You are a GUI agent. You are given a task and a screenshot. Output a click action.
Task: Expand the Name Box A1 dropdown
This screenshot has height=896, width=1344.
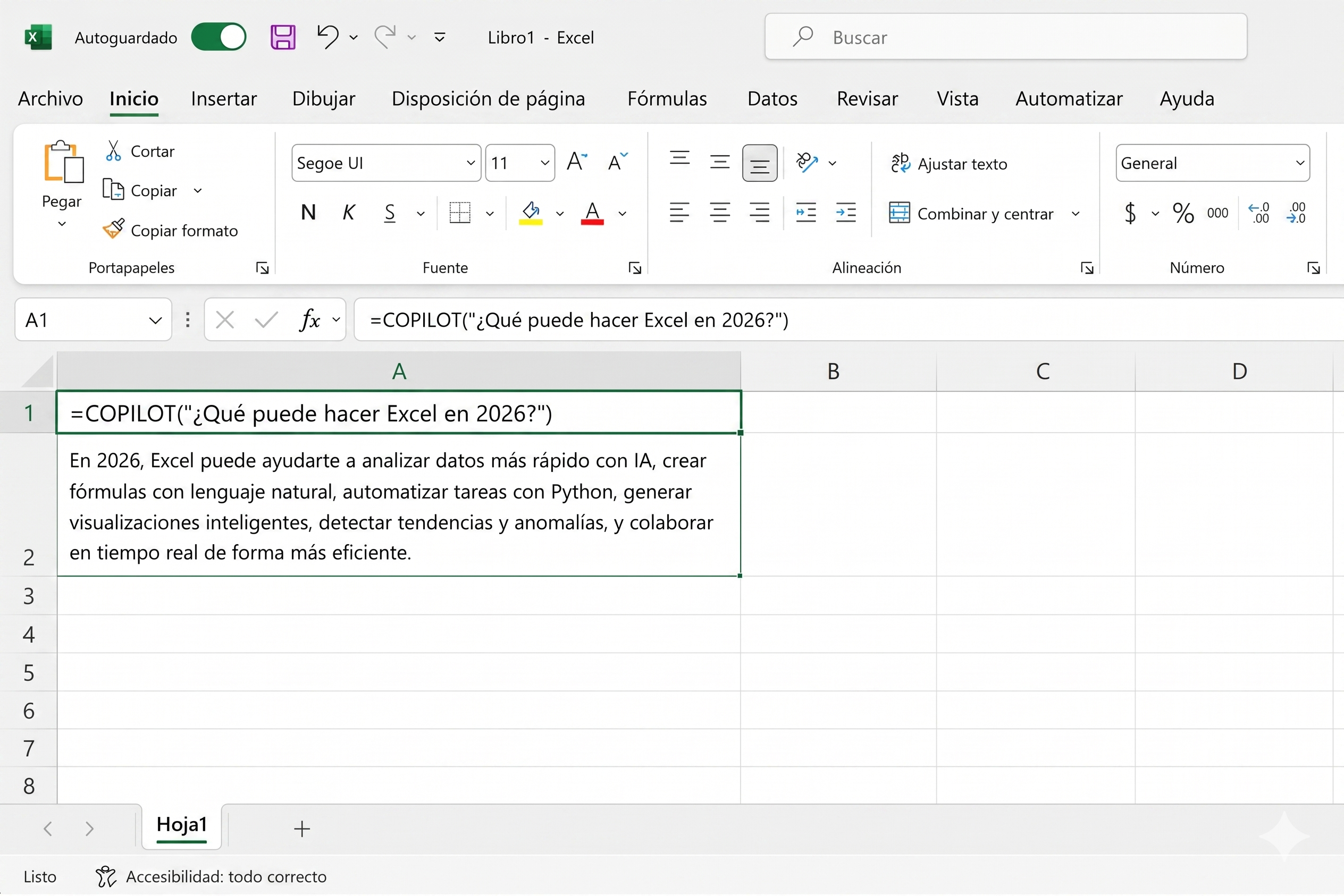coord(155,320)
